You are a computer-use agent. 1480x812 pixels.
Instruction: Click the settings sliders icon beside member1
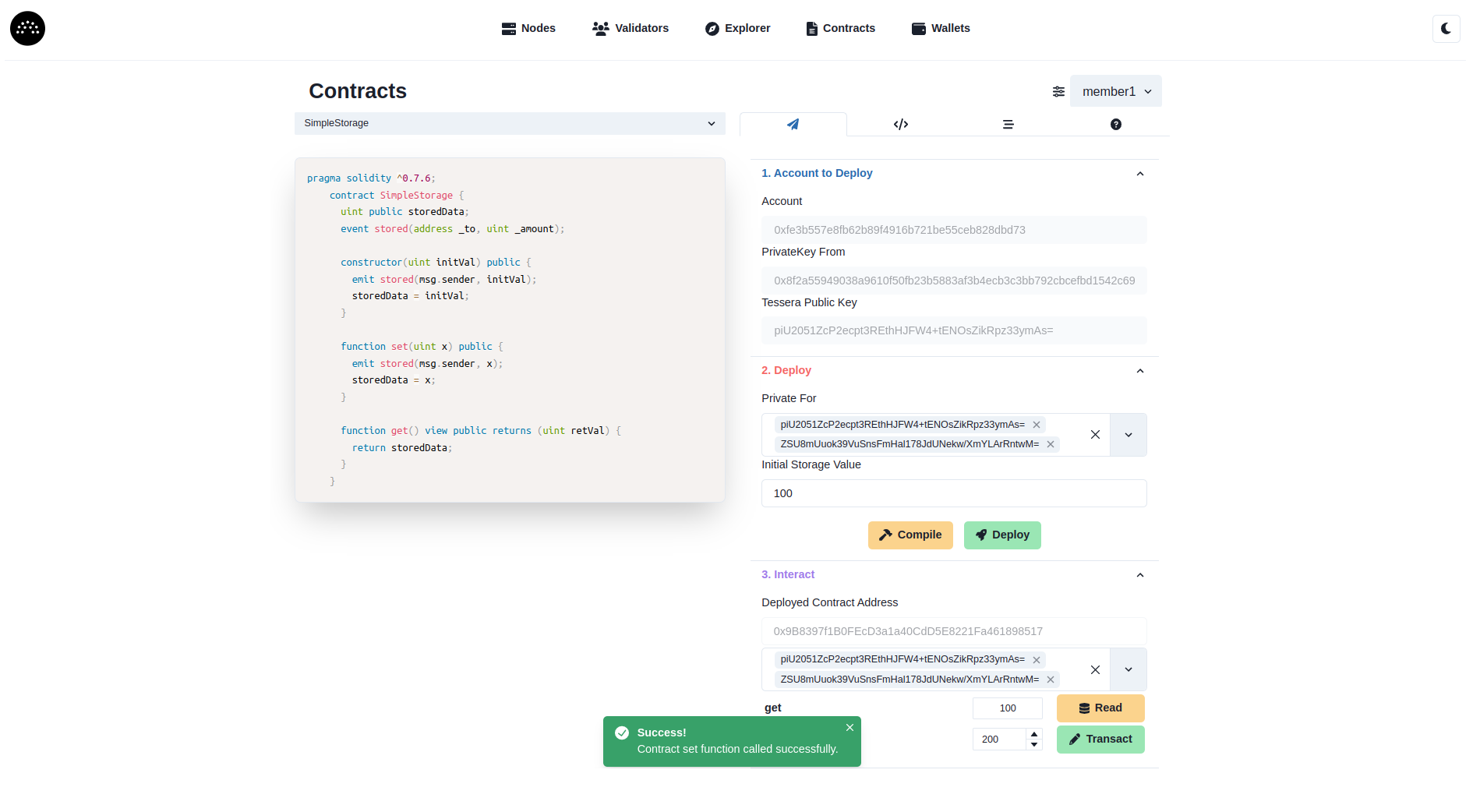[1058, 91]
